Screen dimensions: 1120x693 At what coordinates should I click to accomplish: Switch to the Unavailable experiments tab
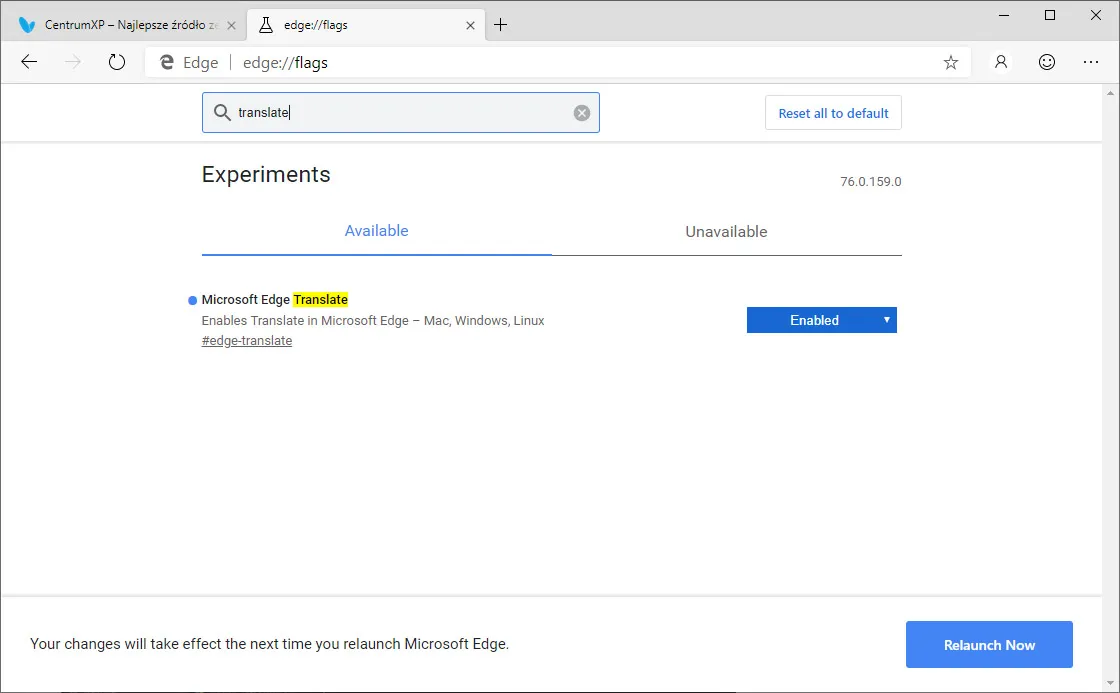726,231
